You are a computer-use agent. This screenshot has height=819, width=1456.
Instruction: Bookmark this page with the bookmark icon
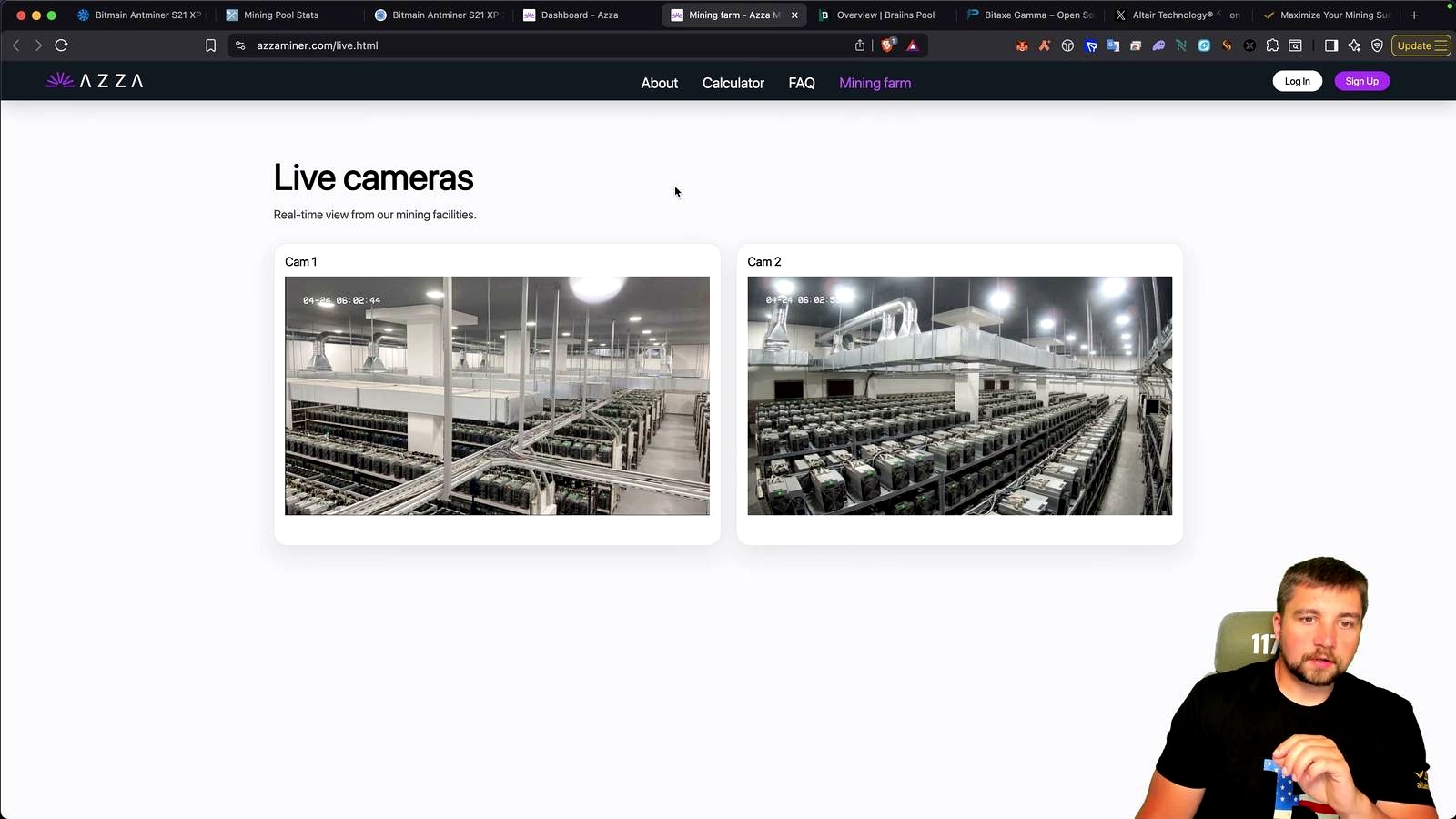[x=210, y=45]
